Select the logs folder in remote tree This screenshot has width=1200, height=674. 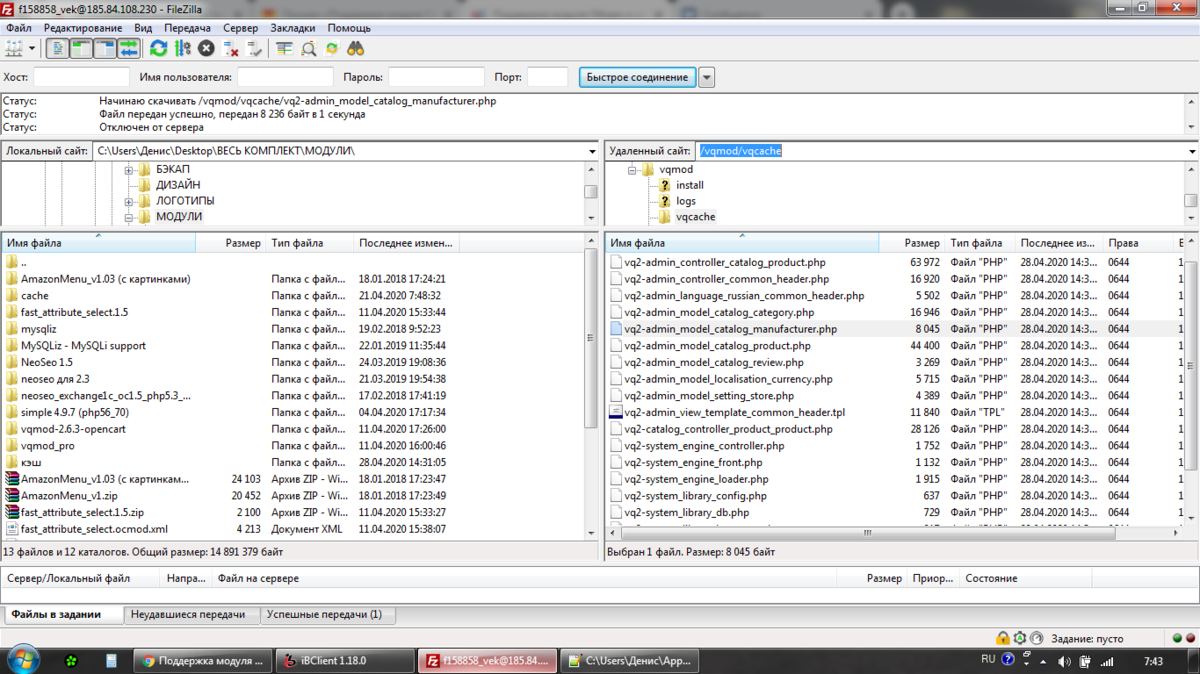point(686,201)
